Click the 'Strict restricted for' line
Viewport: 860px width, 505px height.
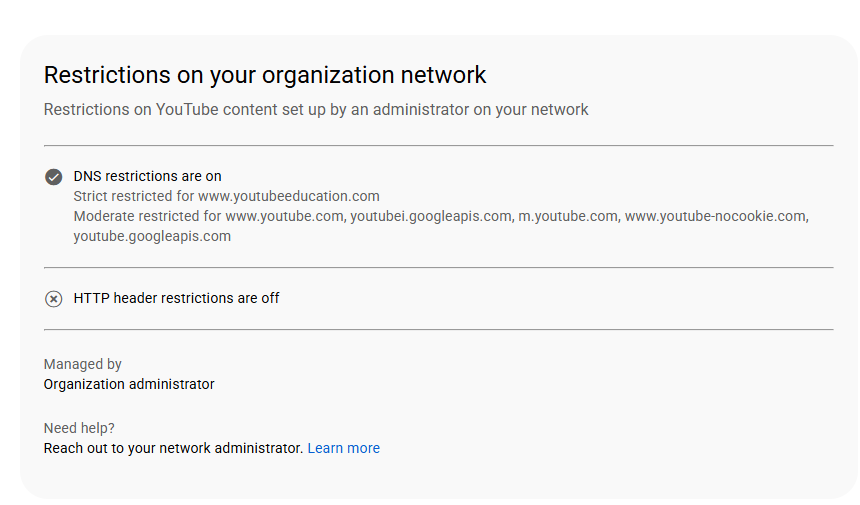tap(227, 196)
